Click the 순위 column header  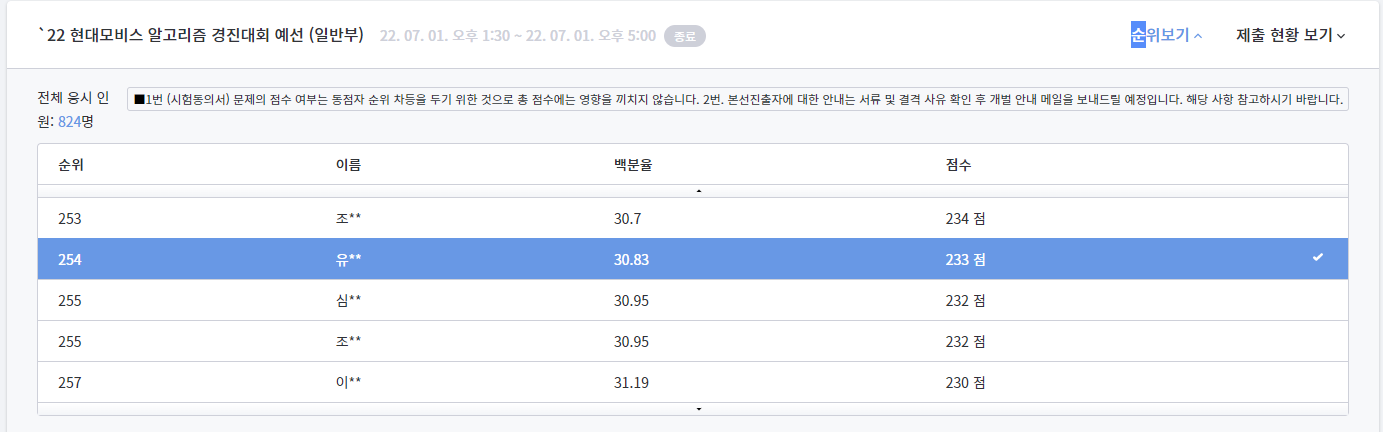click(x=70, y=164)
